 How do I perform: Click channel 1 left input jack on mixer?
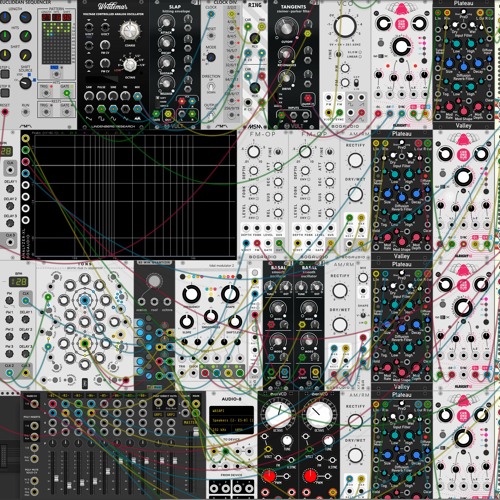click(x=52, y=404)
